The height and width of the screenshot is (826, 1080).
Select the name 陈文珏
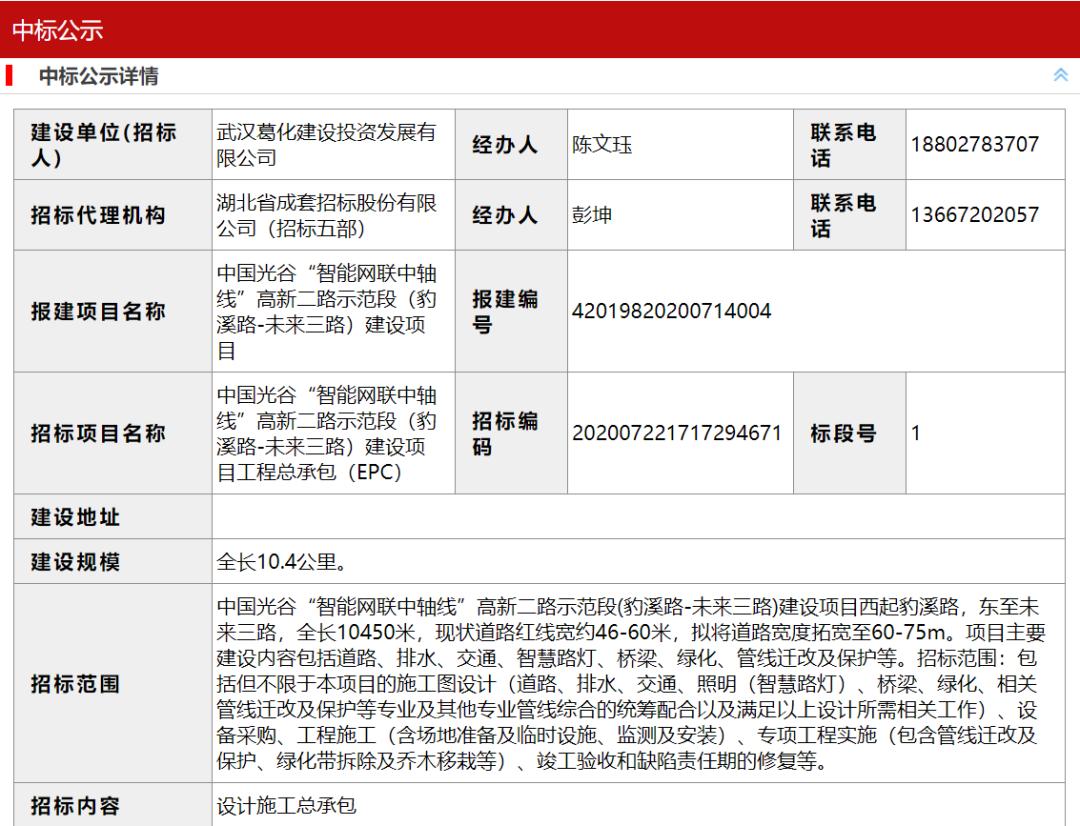click(602, 145)
